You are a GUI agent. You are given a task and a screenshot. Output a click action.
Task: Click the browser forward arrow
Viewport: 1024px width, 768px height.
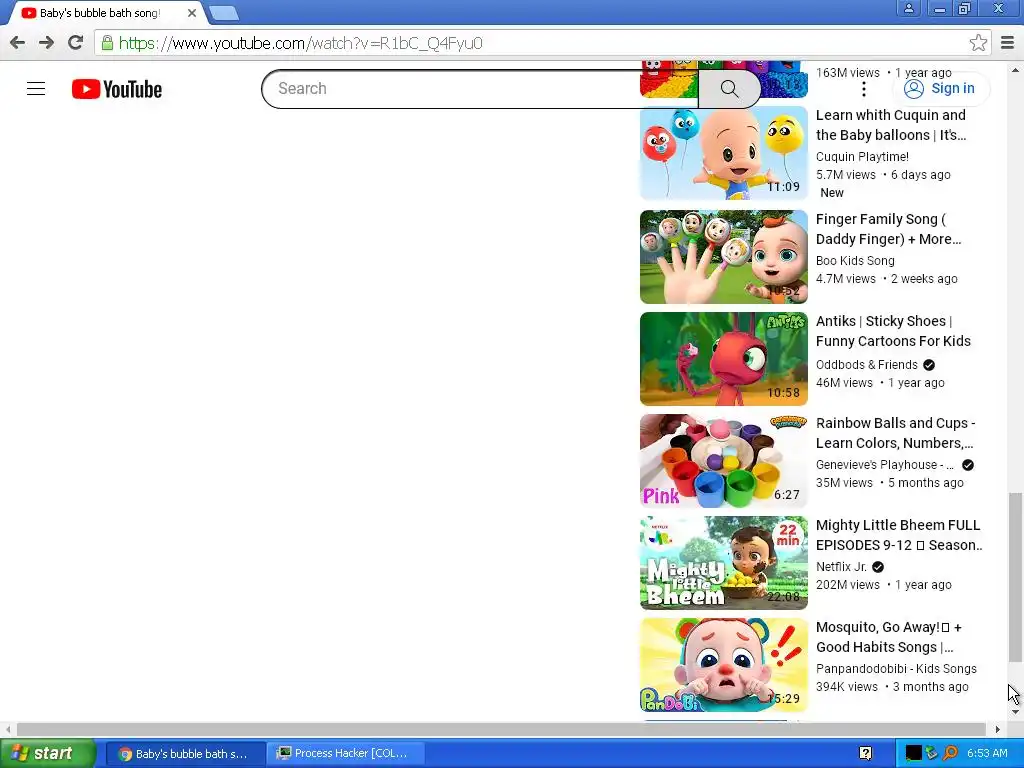pyautogui.click(x=46, y=43)
